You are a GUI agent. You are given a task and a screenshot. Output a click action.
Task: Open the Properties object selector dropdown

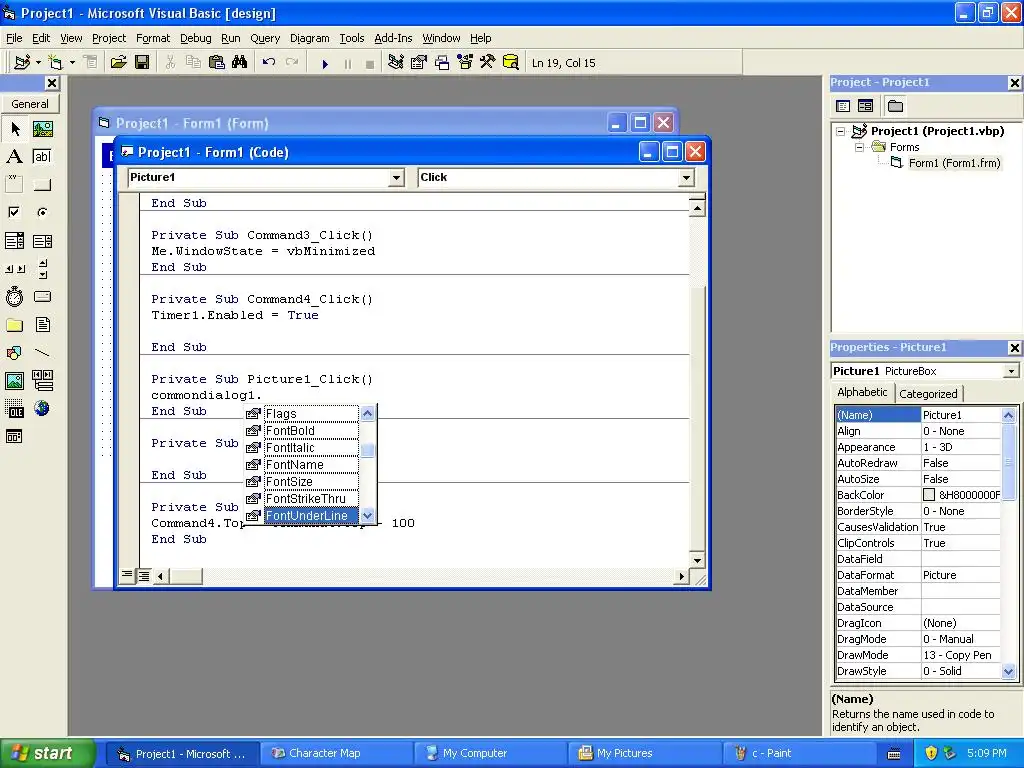click(1011, 371)
